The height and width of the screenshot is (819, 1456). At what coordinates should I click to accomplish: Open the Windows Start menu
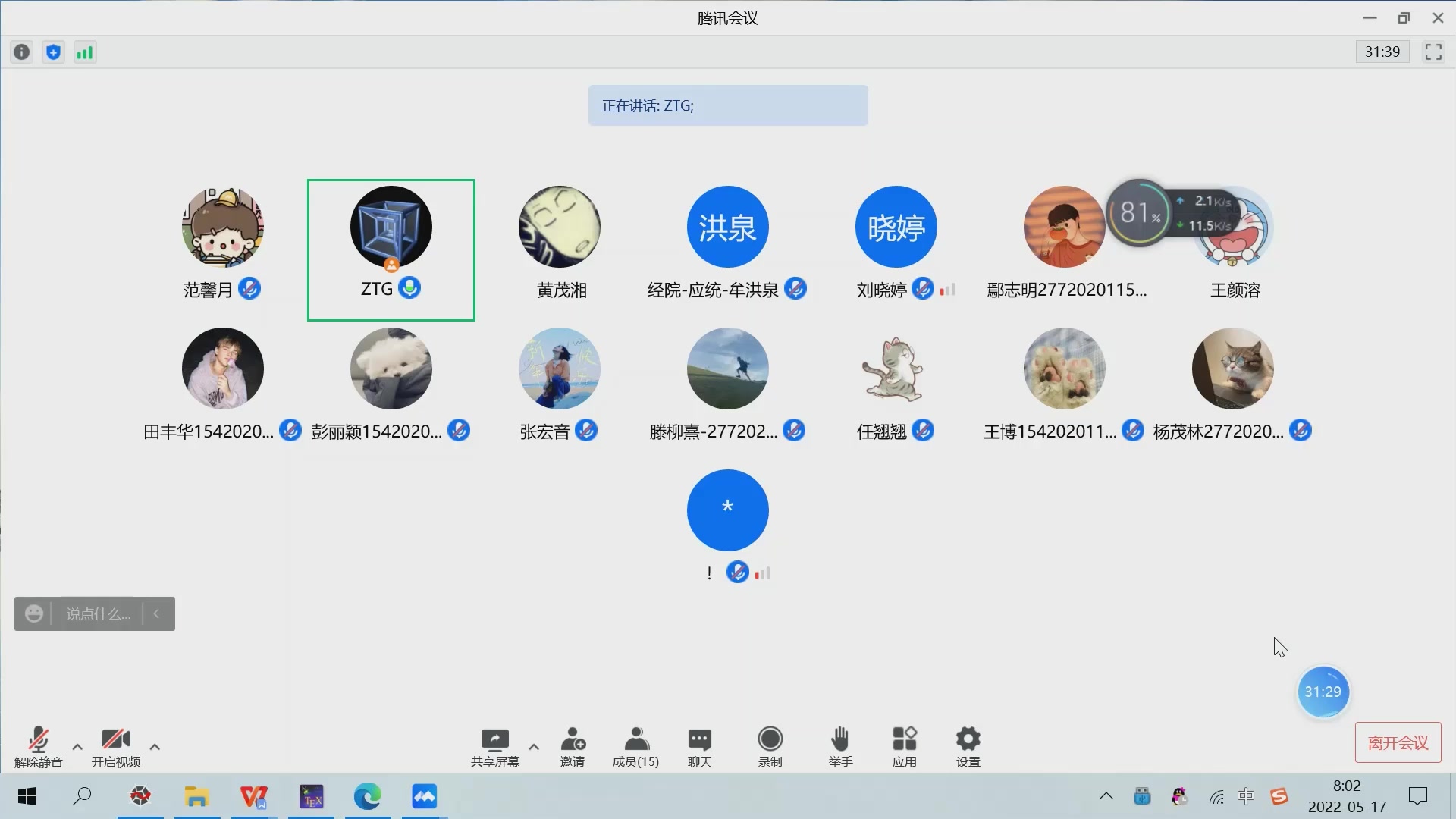click(x=27, y=796)
